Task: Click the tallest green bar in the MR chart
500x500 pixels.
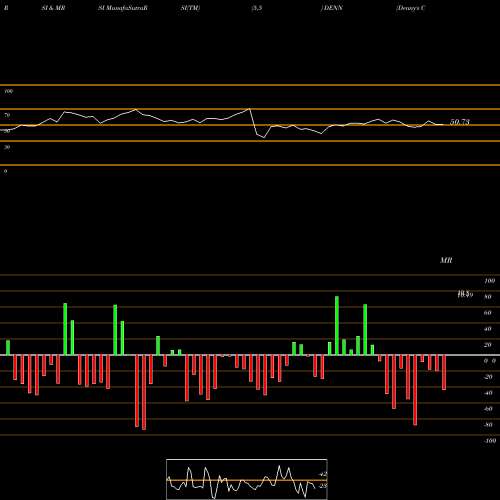Action: pos(337,326)
